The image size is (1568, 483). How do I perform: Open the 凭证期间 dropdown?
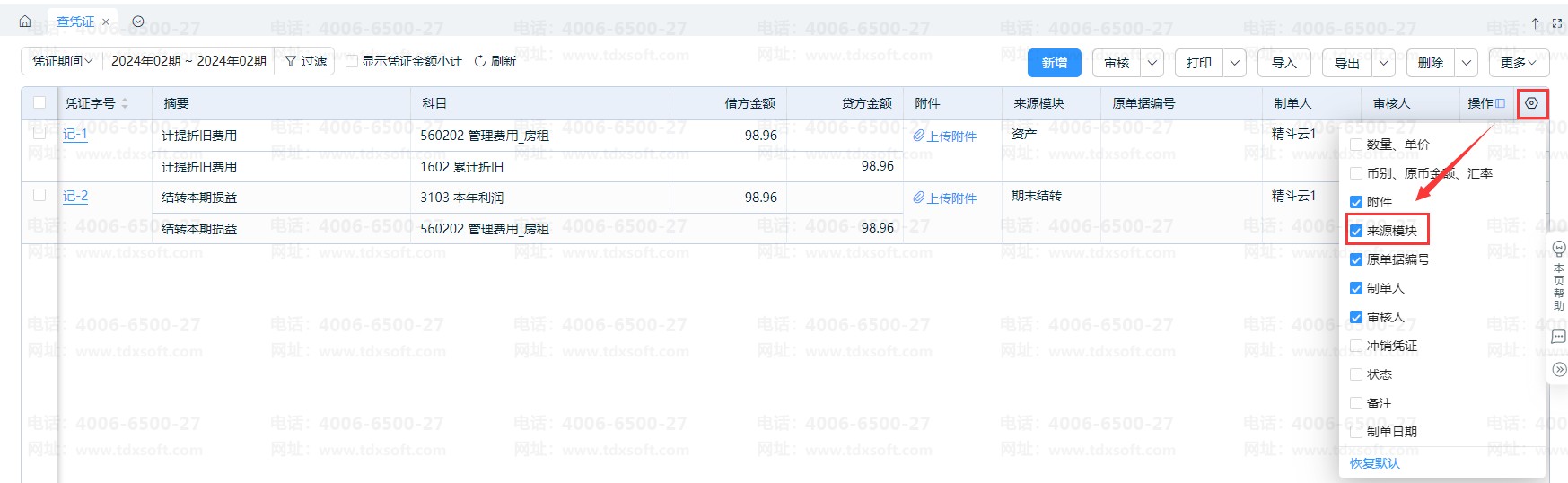pyautogui.click(x=62, y=61)
